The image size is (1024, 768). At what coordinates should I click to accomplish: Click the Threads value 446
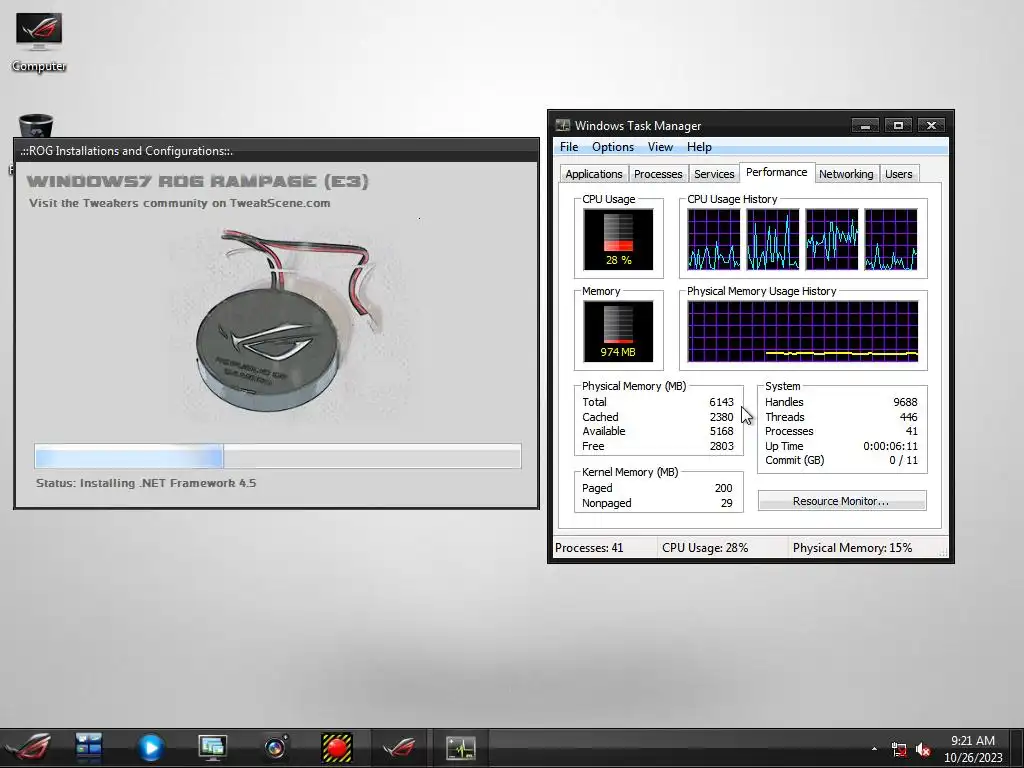tap(908, 417)
